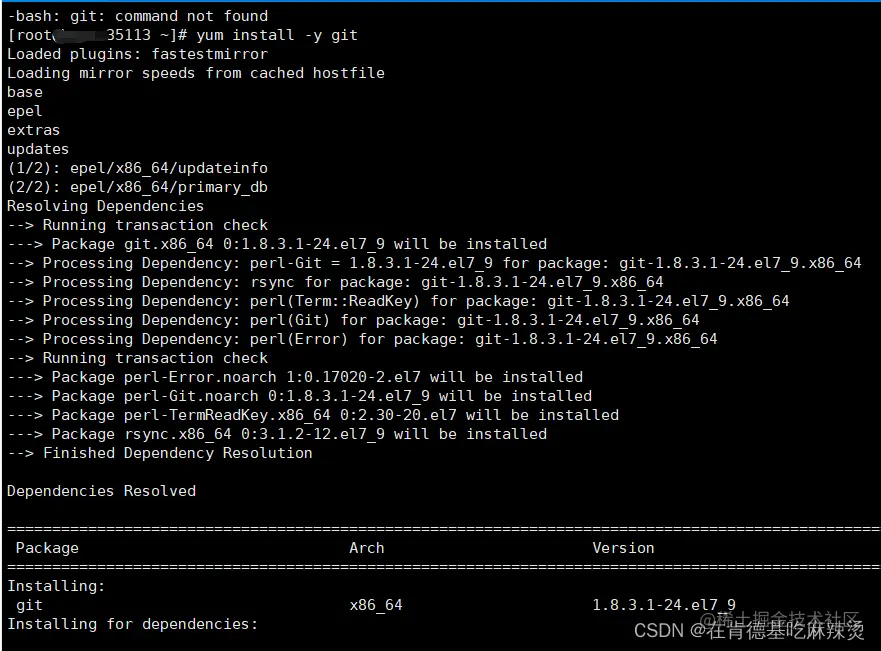Click the 'extras' repository line
The image size is (881, 651).
(x=34, y=130)
